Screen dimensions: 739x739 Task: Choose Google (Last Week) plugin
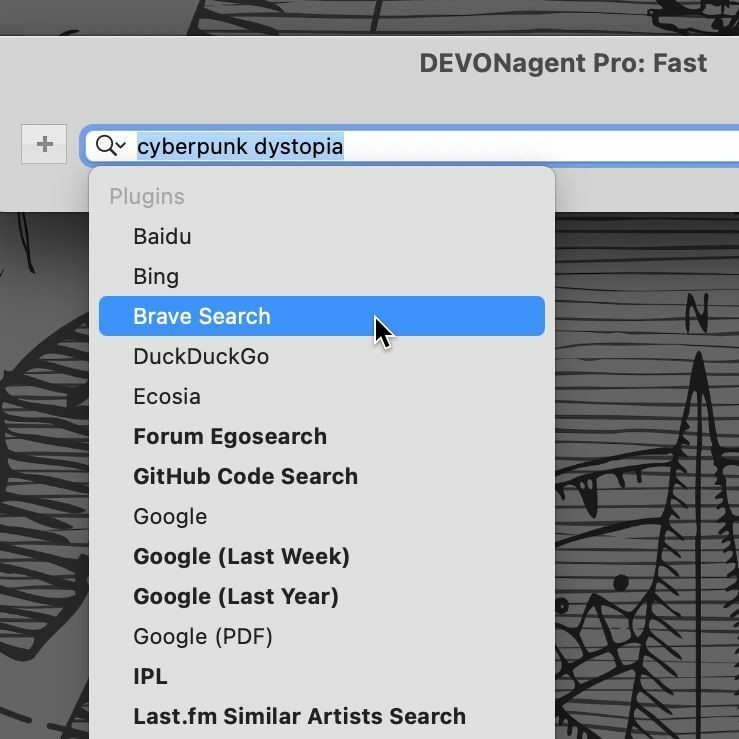[x=322, y=557]
